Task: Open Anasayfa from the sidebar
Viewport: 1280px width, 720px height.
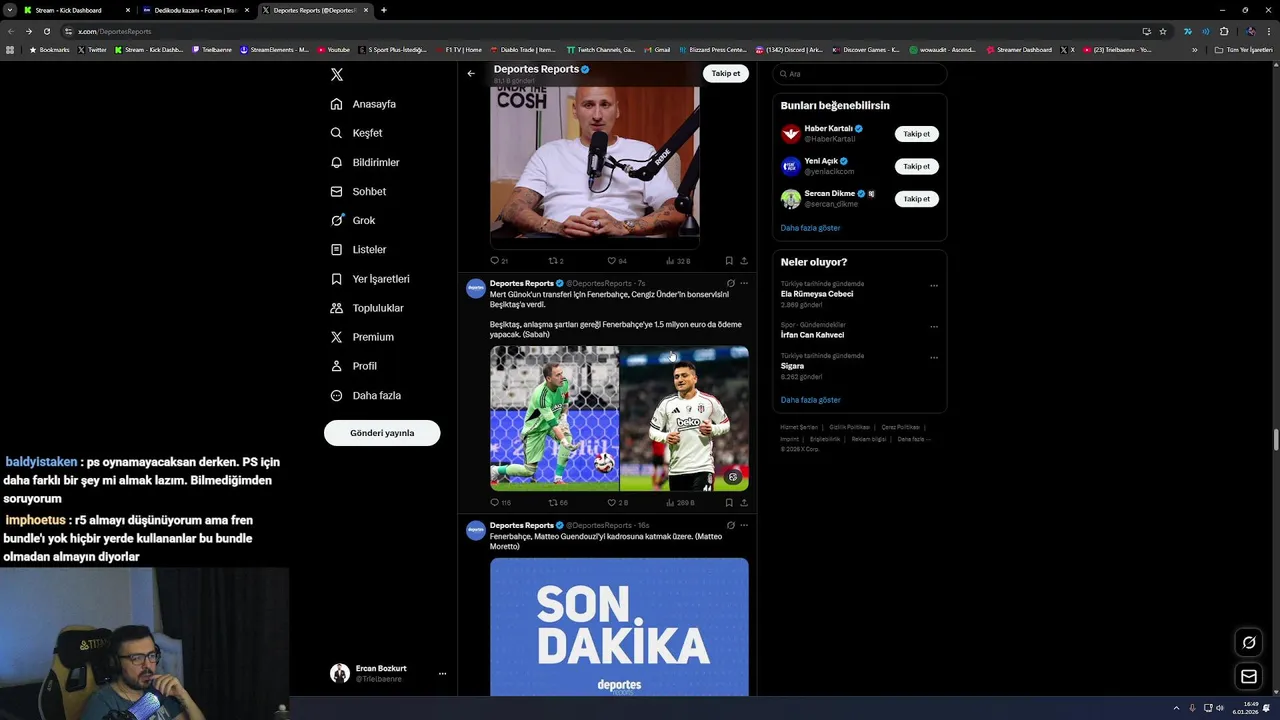Action: (363, 104)
